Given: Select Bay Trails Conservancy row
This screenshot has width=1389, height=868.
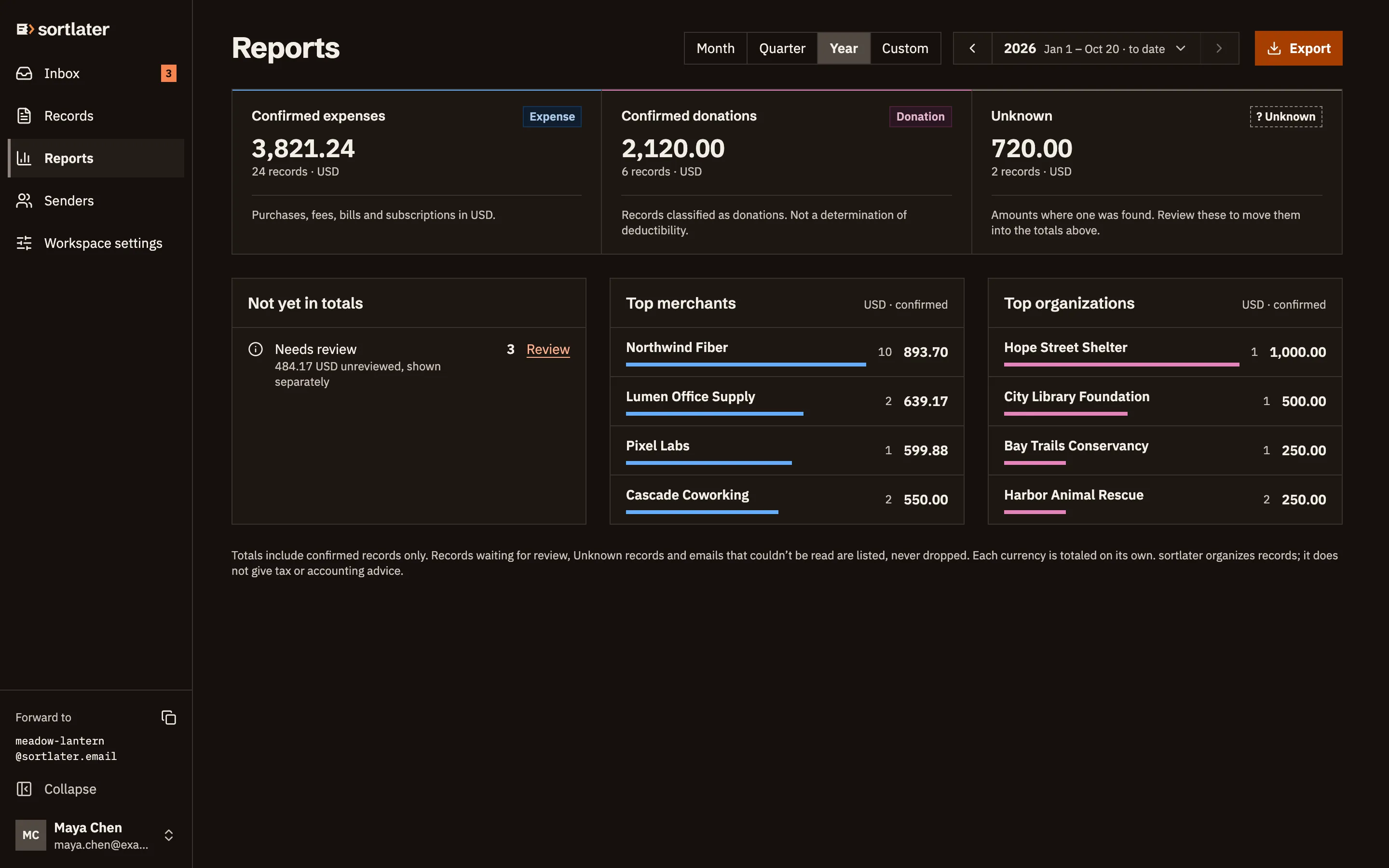Looking at the screenshot, I should (x=1165, y=450).
